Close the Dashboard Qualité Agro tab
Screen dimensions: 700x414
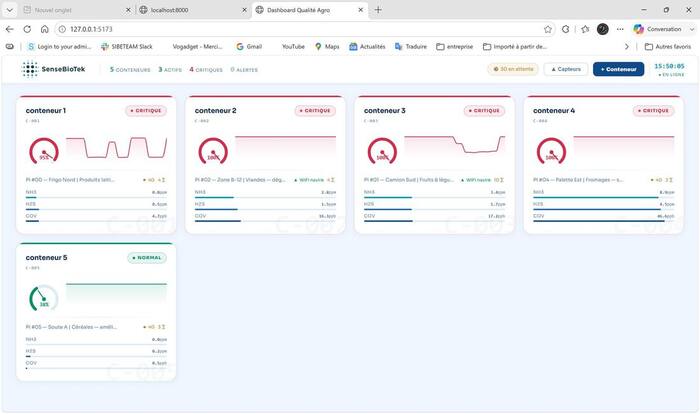coord(361,10)
